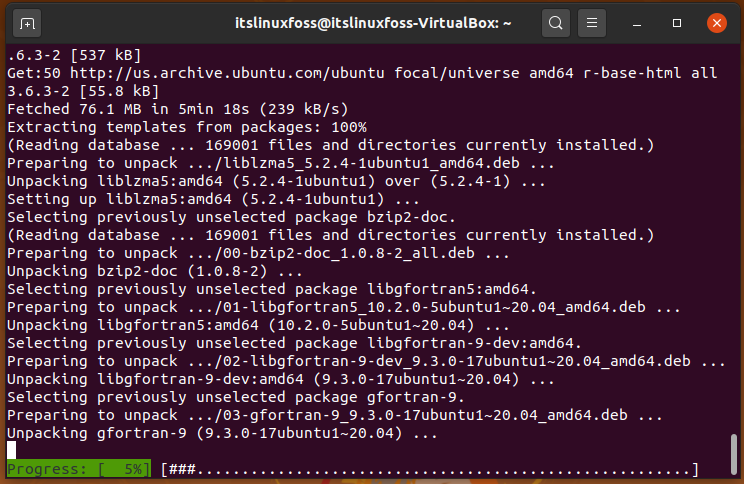Click 'Preparing to unpack .../03-gfortran-9' line
Screen dimensions: 744x484
pyautogui.click(x=335, y=415)
